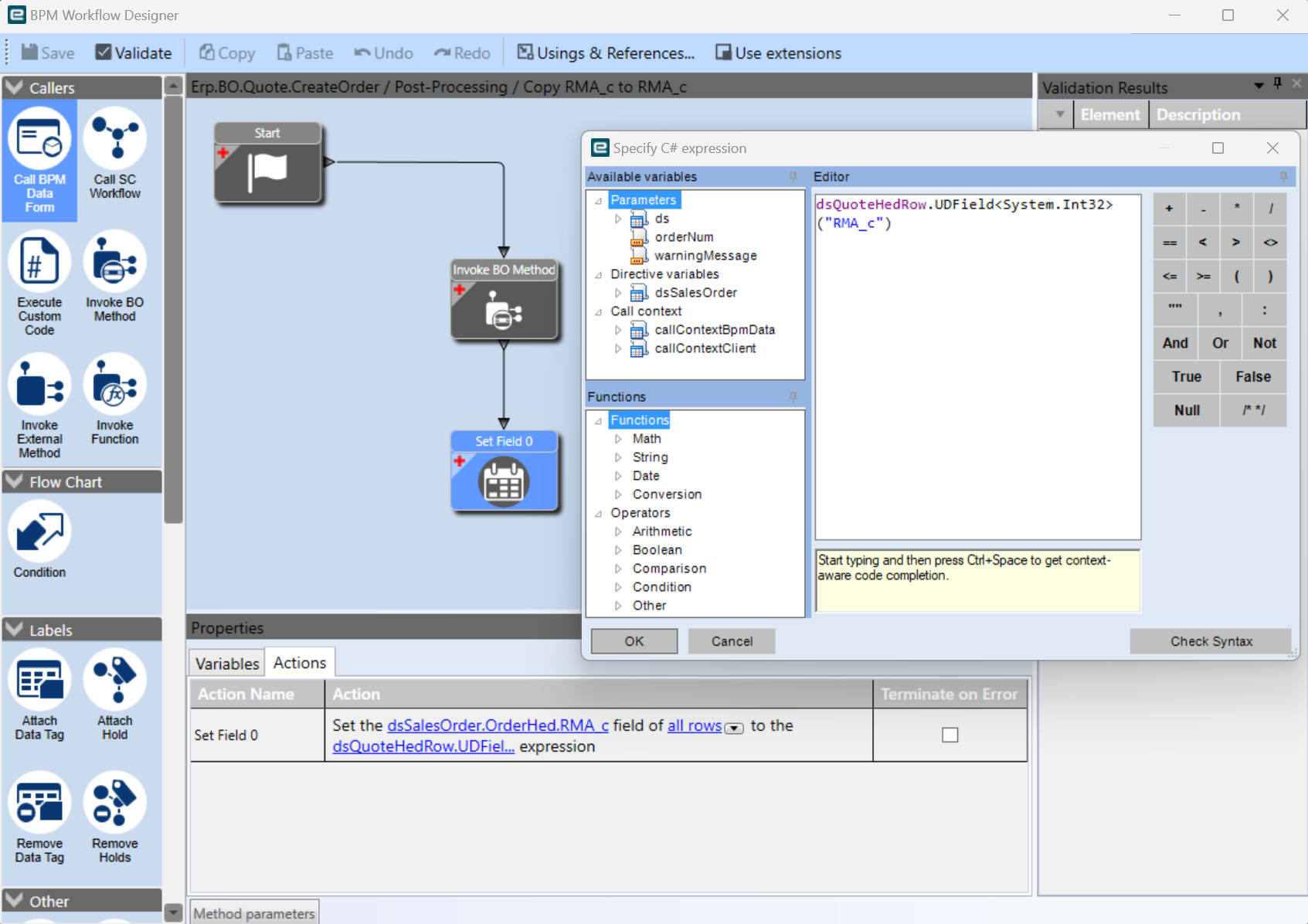The height and width of the screenshot is (924, 1308).
Task: Select the Invoke External Method element
Action: (x=39, y=404)
